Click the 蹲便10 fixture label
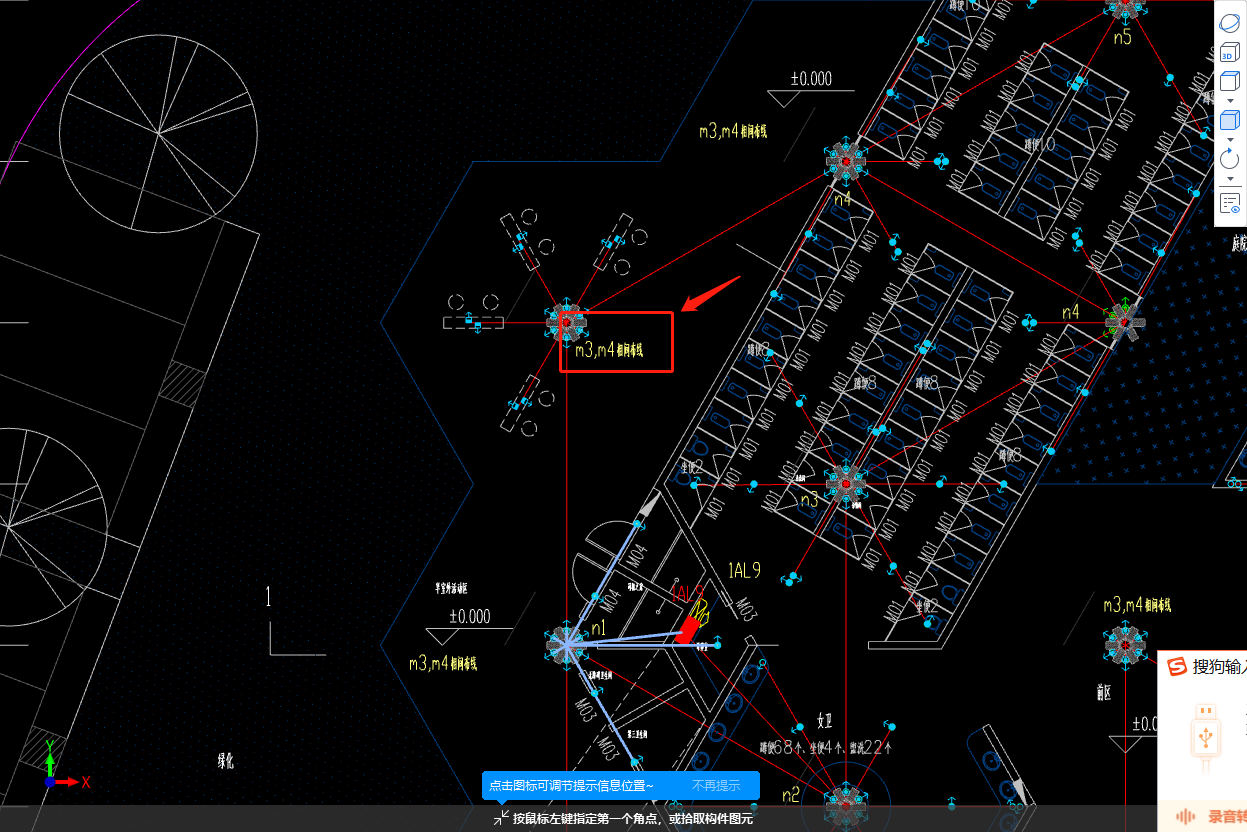Image resolution: width=1247 pixels, height=832 pixels. [x=1040, y=145]
